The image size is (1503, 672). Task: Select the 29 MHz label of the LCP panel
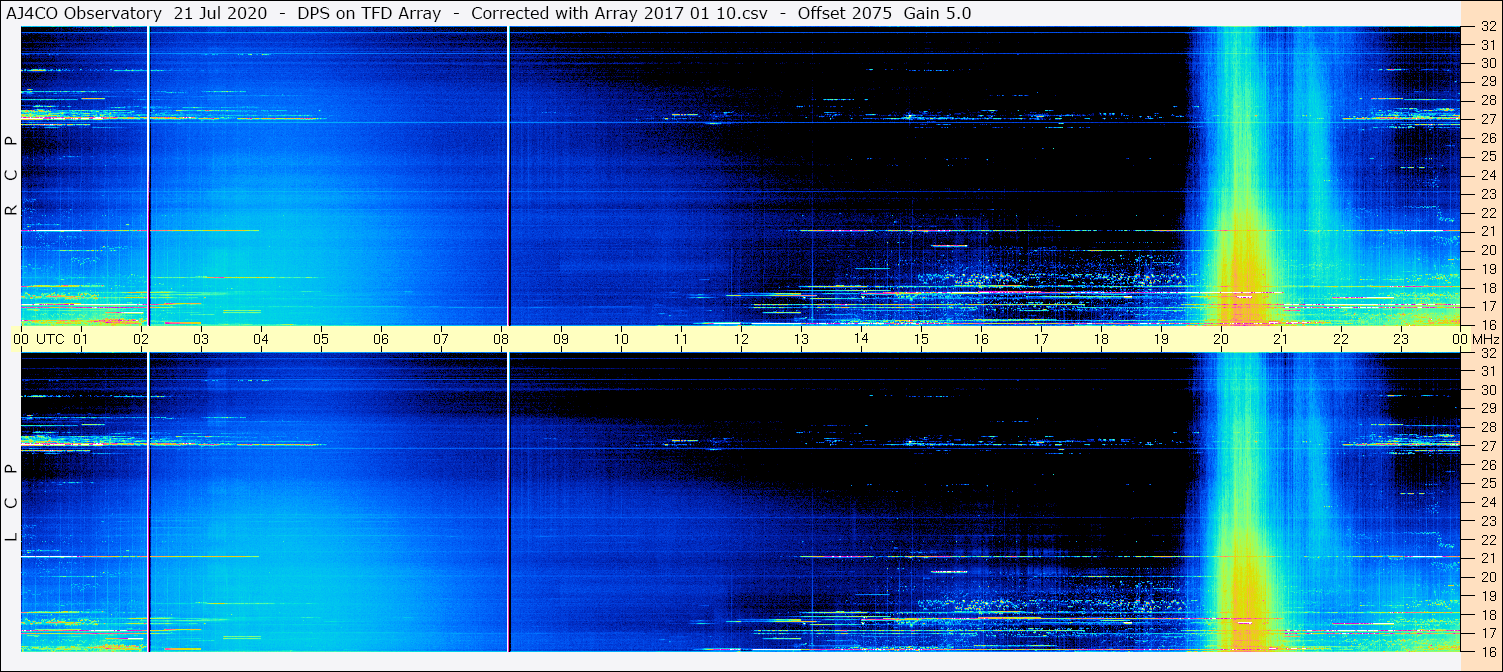pos(1487,409)
